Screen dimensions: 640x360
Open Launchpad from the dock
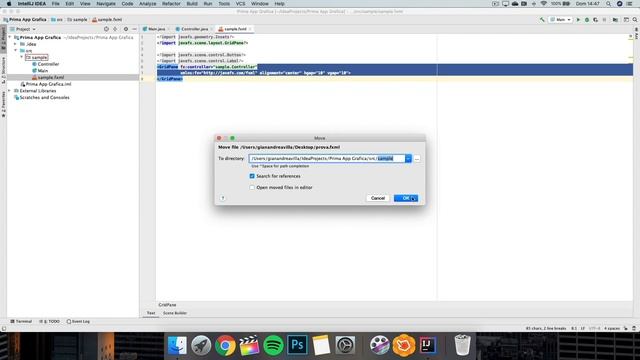click(x=201, y=345)
